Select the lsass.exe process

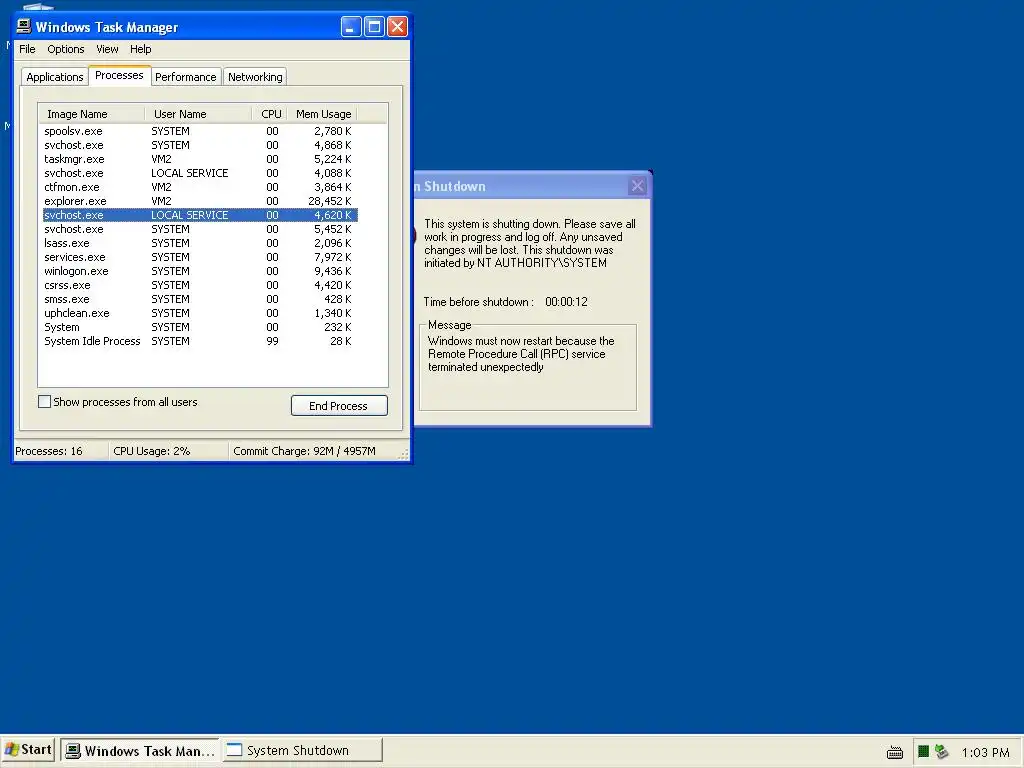(x=200, y=243)
